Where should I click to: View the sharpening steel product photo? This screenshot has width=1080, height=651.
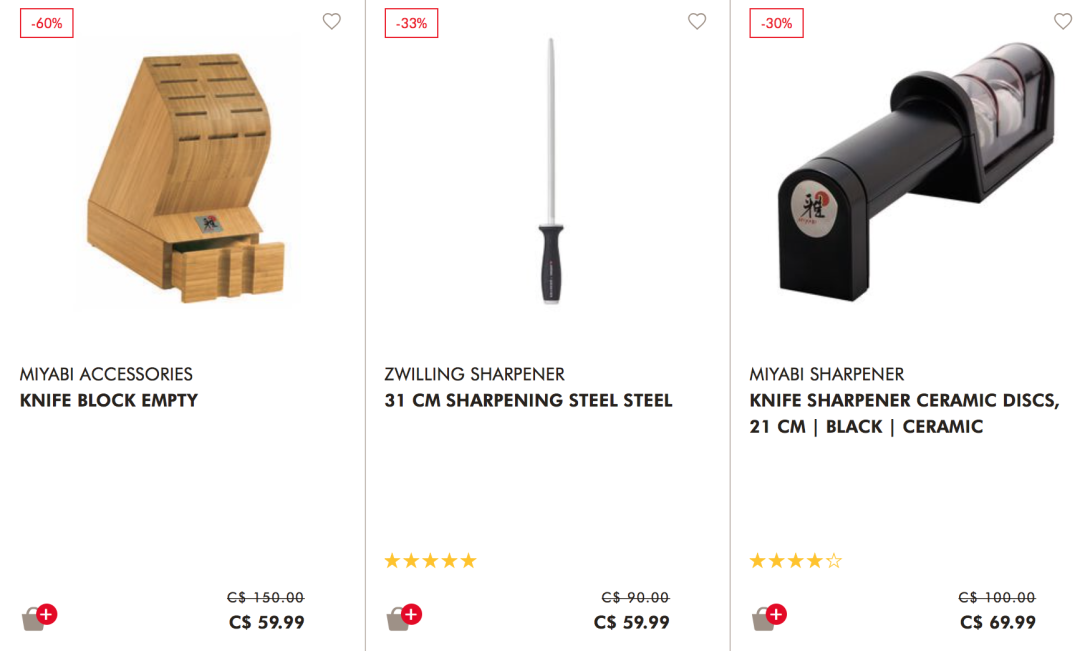coord(551,172)
